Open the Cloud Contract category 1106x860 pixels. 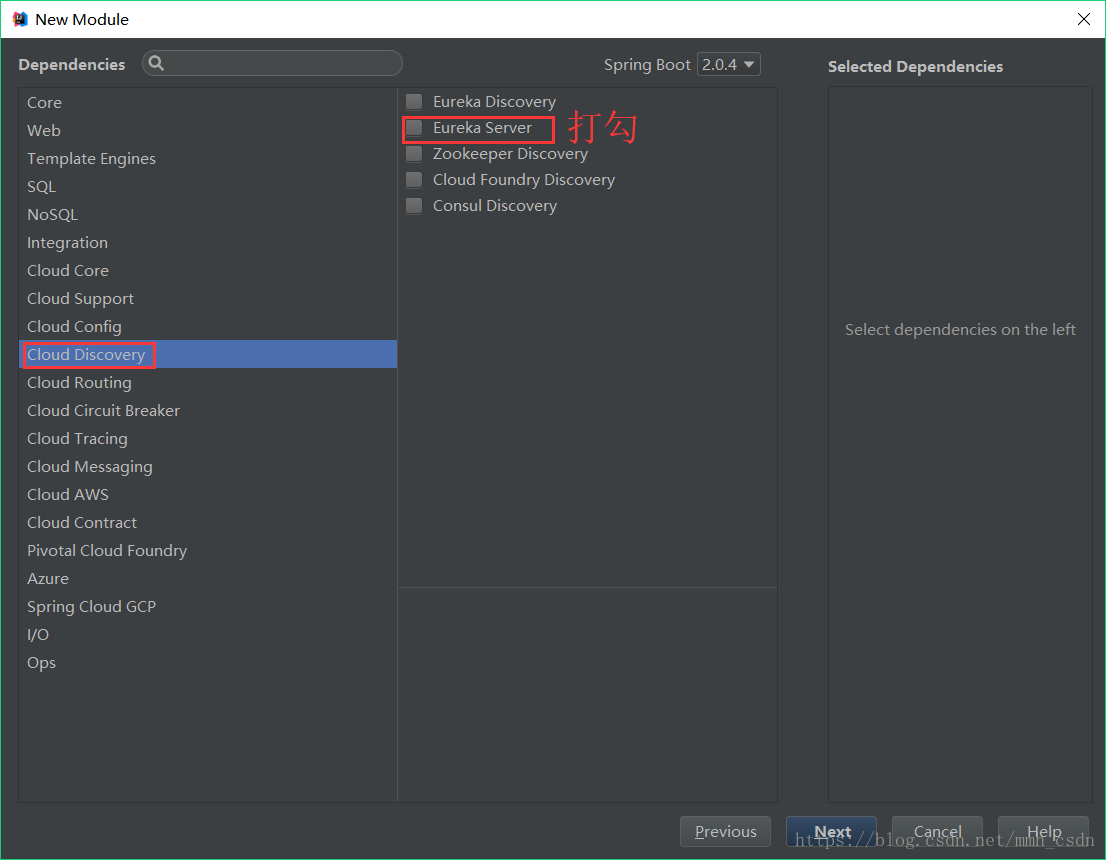pyautogui.click(x=208, y=523)
